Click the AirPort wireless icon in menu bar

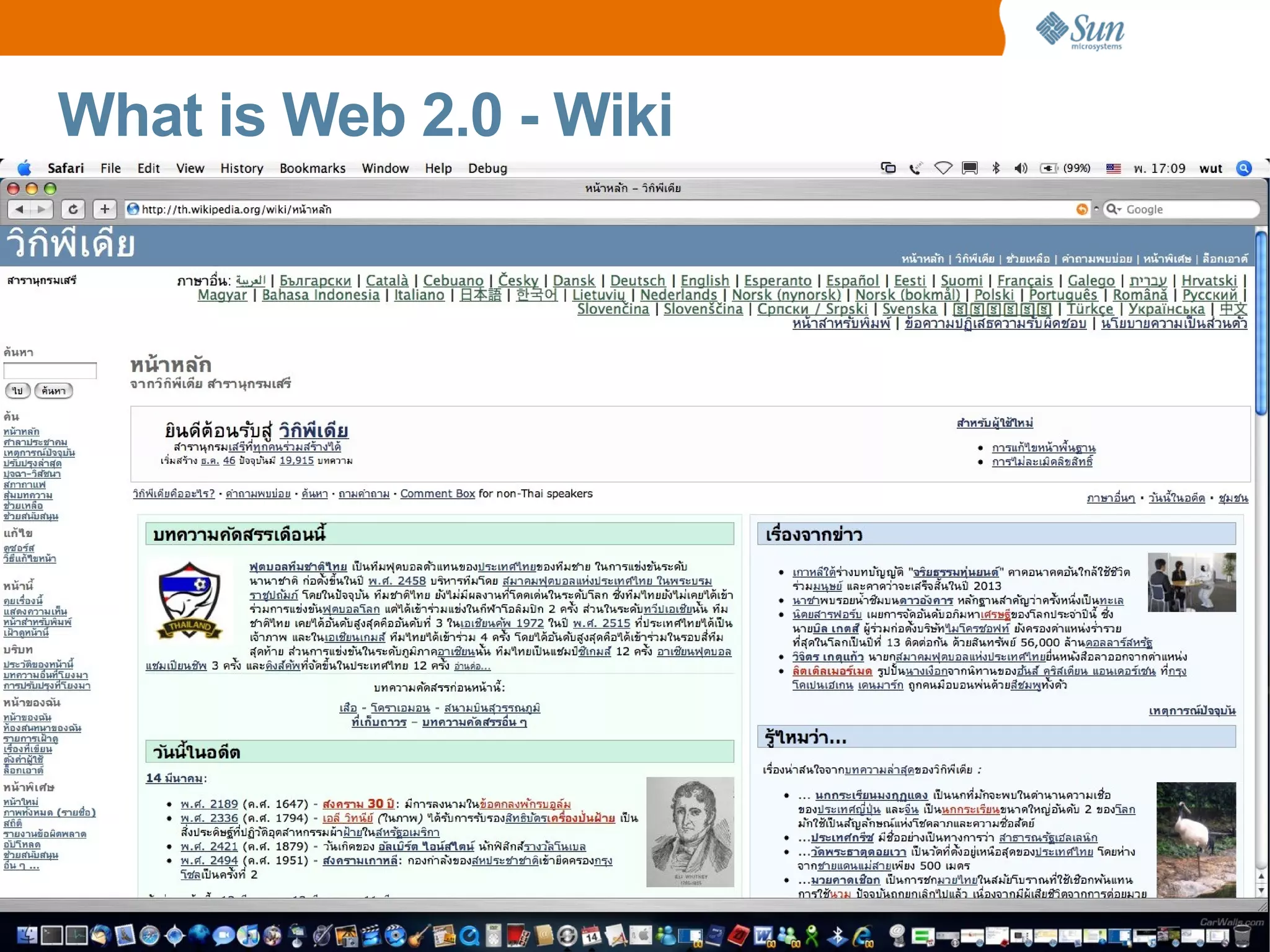[x=943, y=168]
